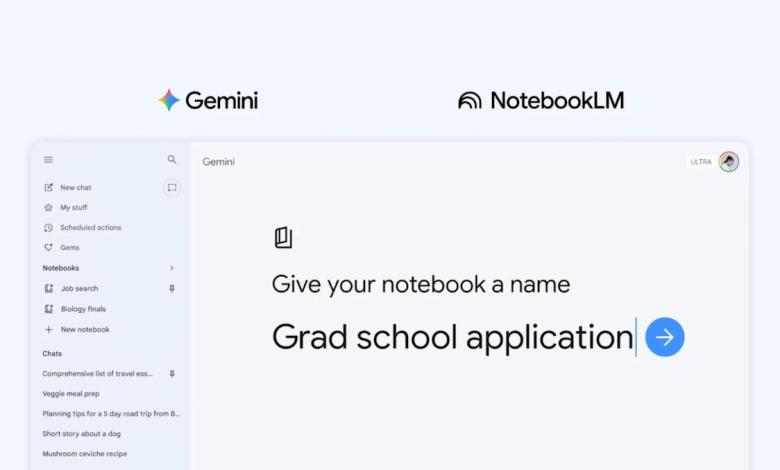
Task: Click the Gemini title in header
Action: coord(218,162)
